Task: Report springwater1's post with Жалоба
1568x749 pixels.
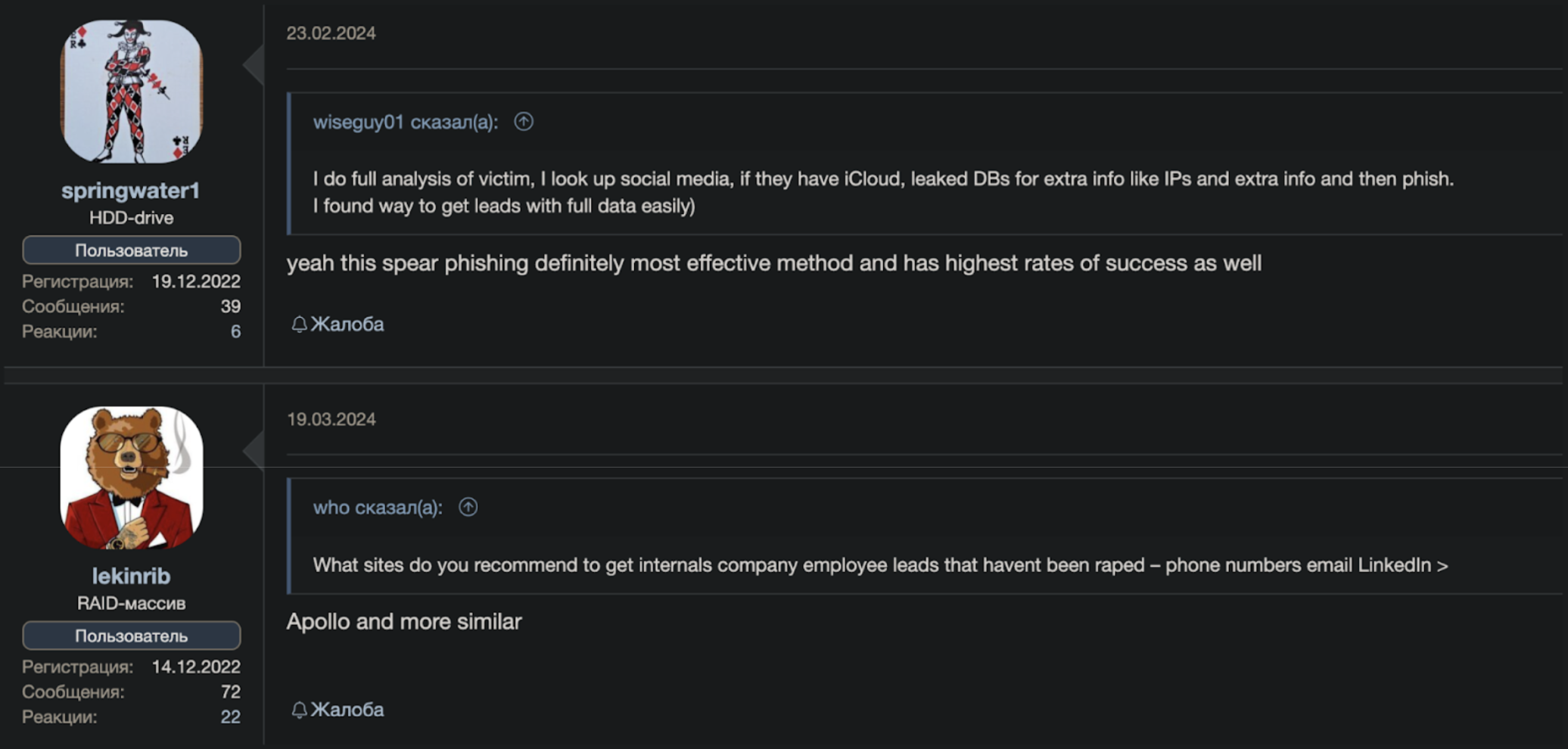Action: click(x=338, y=325)
